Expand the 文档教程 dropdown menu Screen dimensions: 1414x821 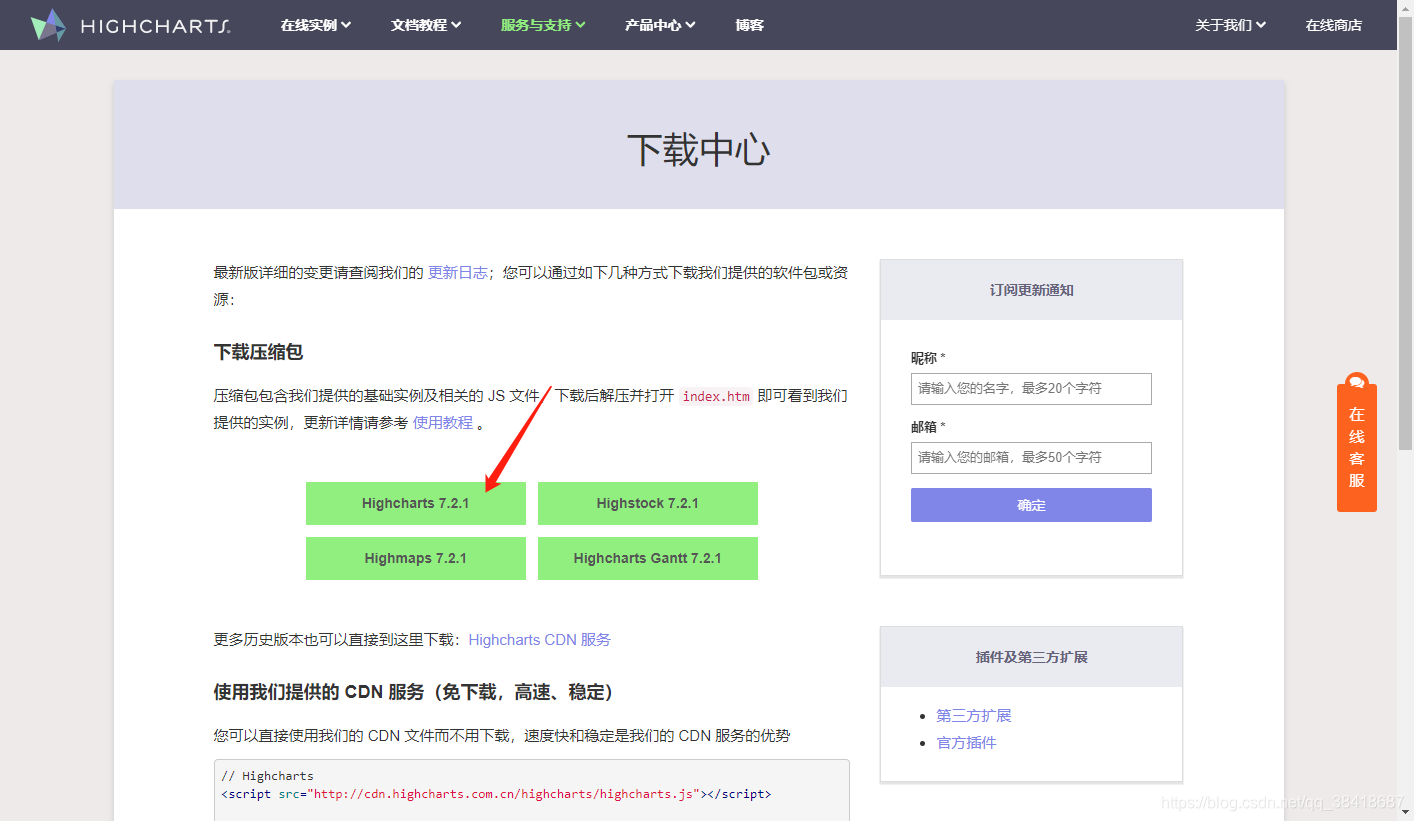click(426, 25)
